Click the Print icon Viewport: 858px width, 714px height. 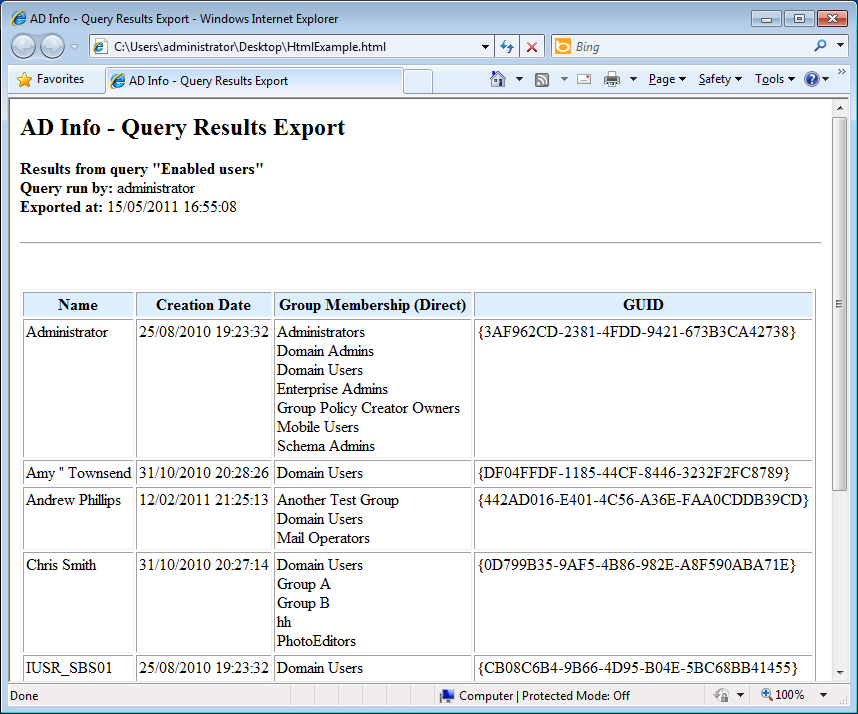[x=612, y=80]
